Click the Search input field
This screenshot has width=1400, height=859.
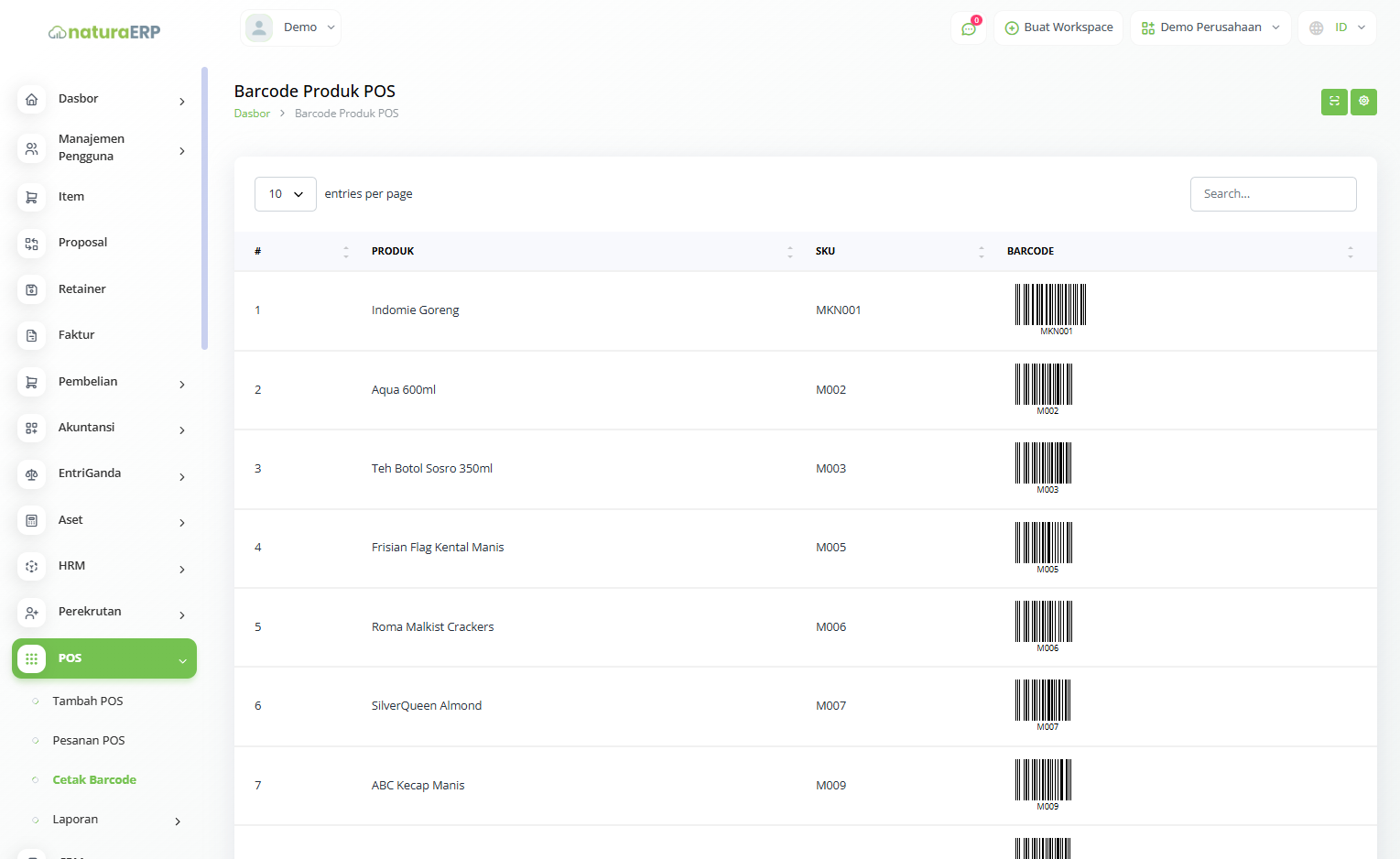click(x=1273, y=194)
